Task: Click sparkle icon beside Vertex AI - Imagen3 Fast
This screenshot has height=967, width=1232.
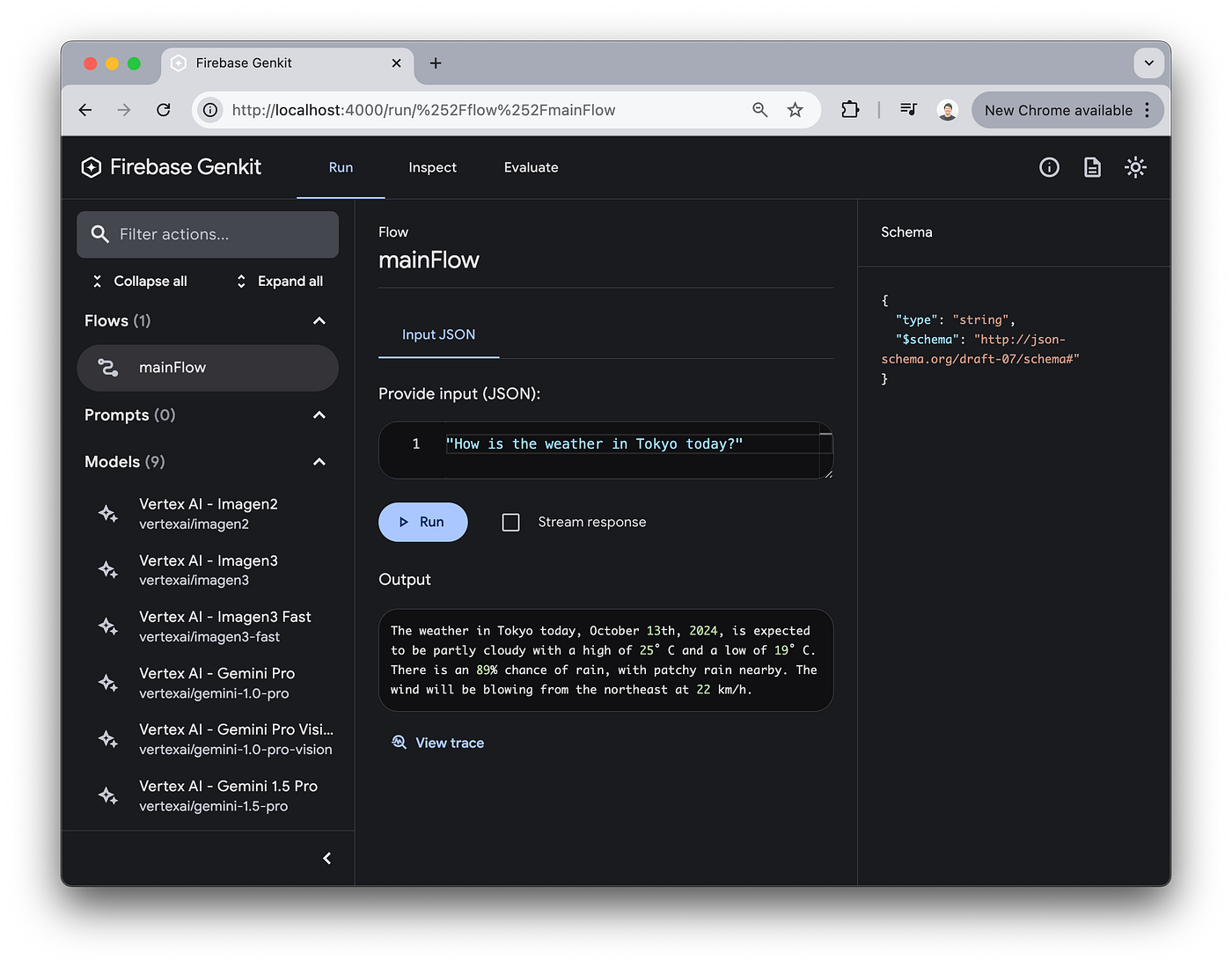Action: click(107, 626)
